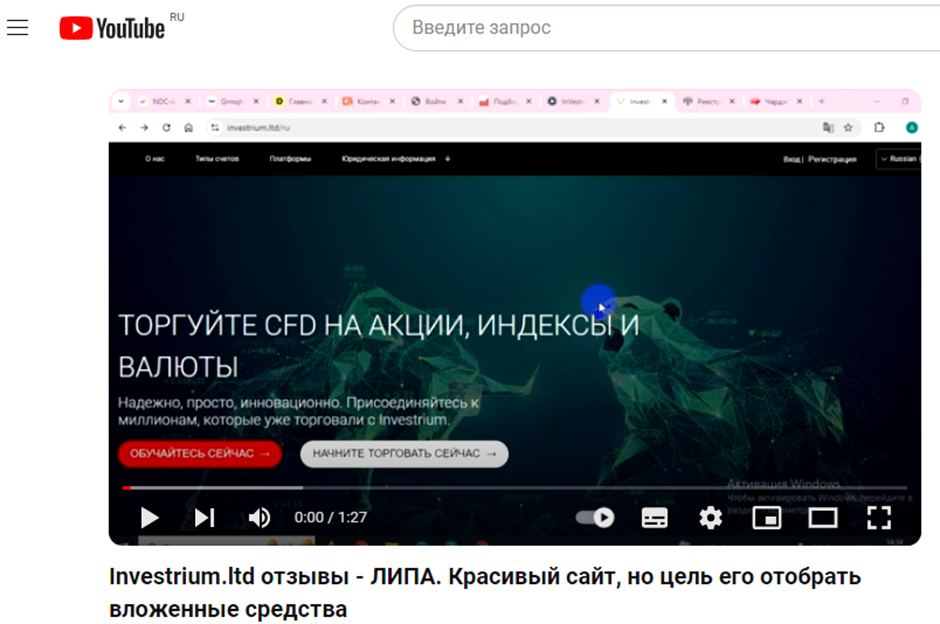Image resolution: width=940 pixels, height=624 pixels.
Task: Open the 'Russian' language dropdown in video
Action: tap(898, 159)
